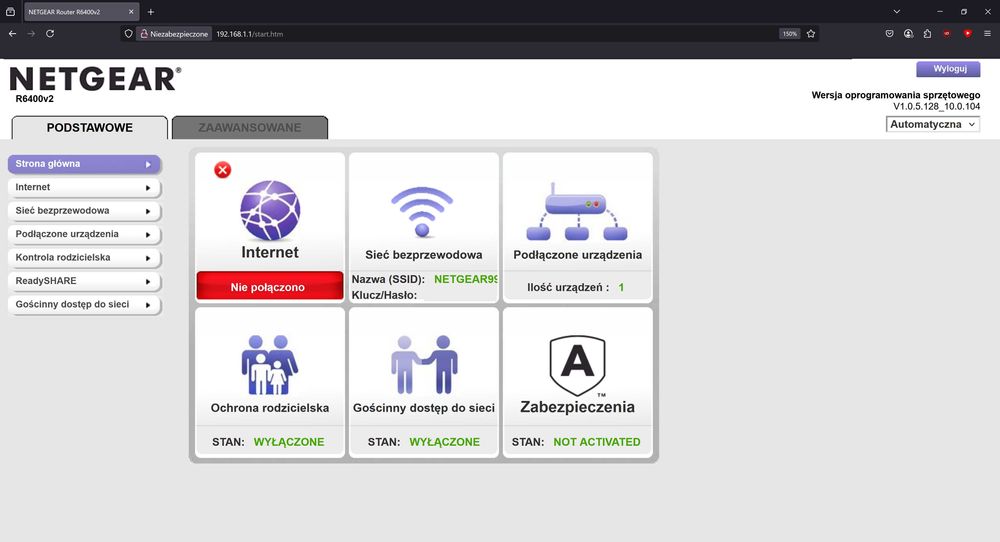Open the Firefox account icon

[x=908, y=34]
